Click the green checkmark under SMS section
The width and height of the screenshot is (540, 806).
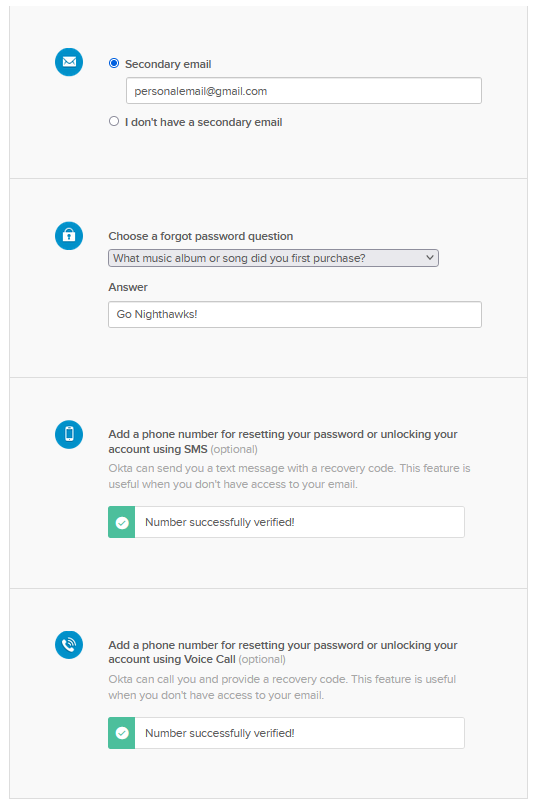coord(122,522)
